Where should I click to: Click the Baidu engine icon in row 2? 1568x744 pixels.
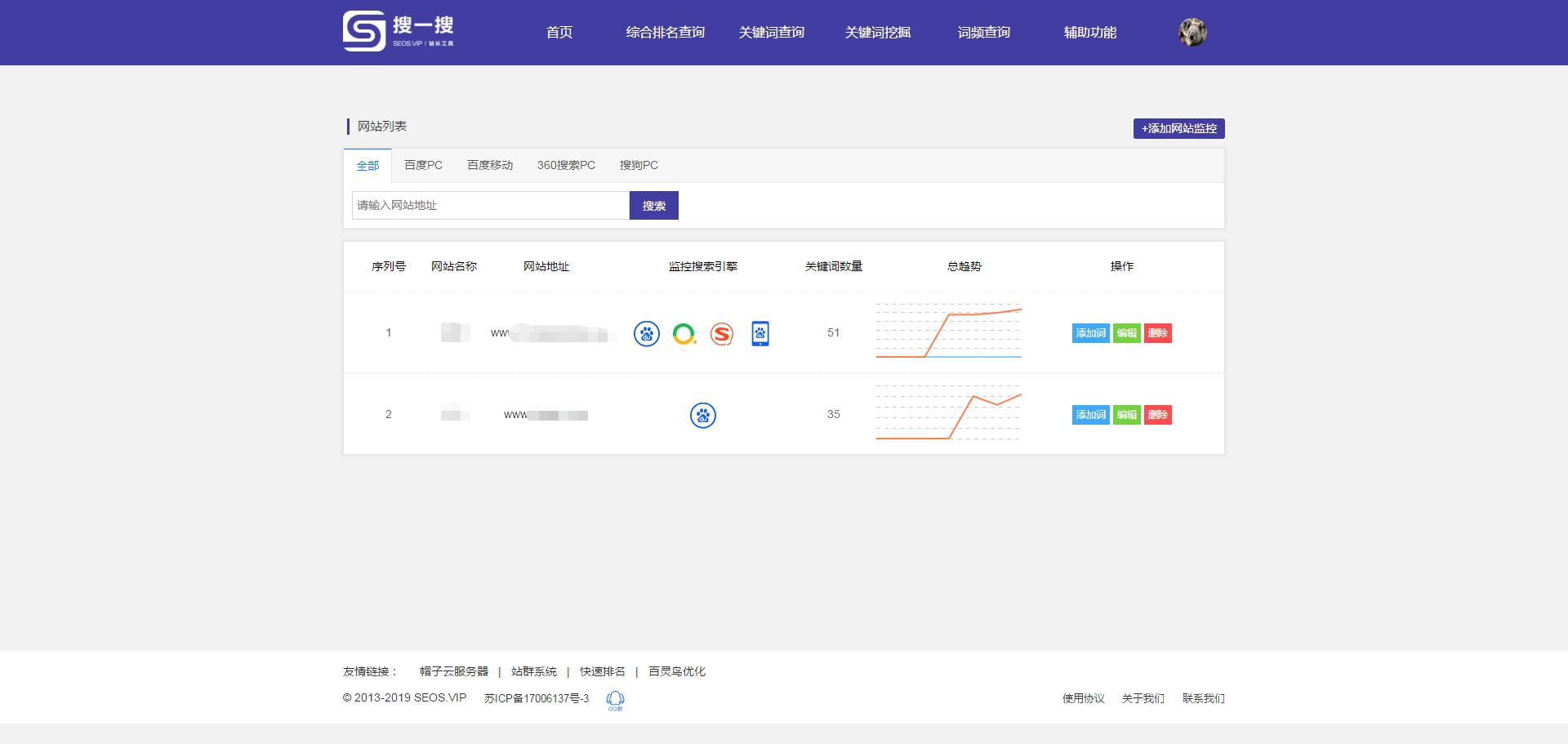point(702,415)
